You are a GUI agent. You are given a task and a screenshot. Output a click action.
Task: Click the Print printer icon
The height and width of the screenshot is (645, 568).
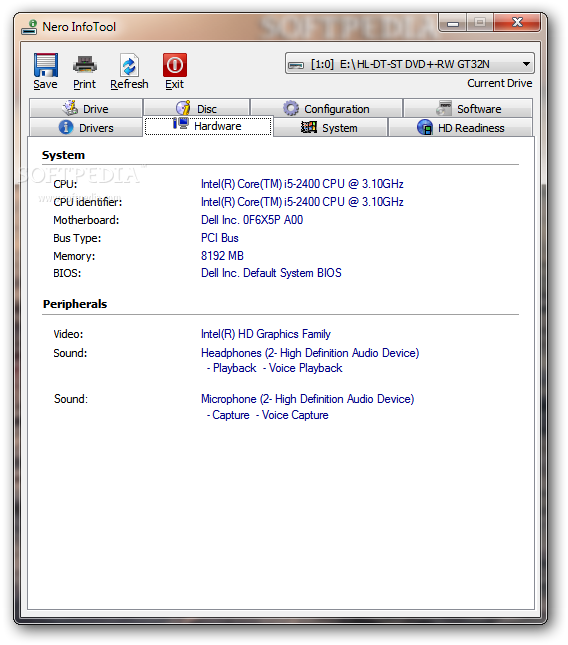pos(85,65)
